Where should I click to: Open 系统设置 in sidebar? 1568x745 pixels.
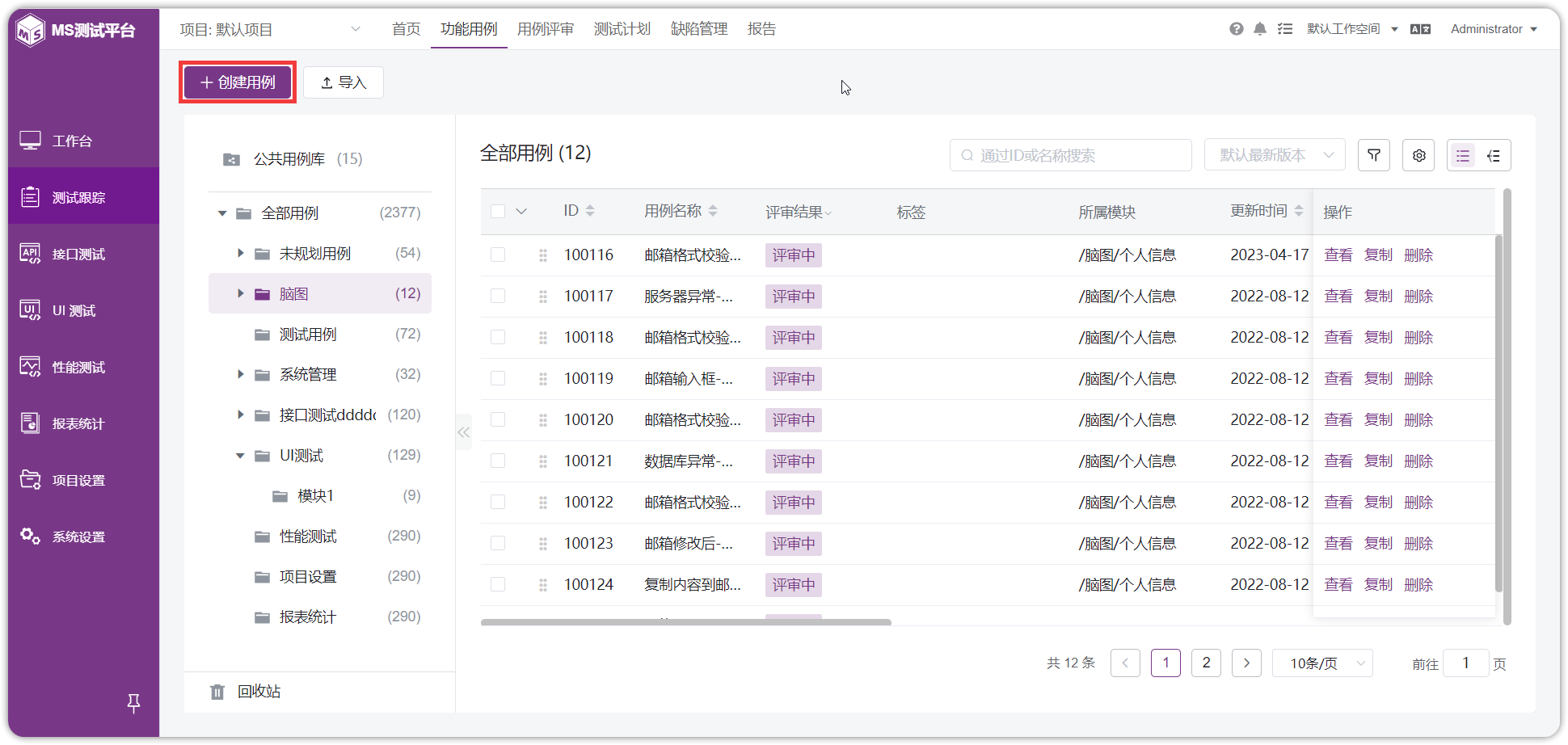[84, 537]
